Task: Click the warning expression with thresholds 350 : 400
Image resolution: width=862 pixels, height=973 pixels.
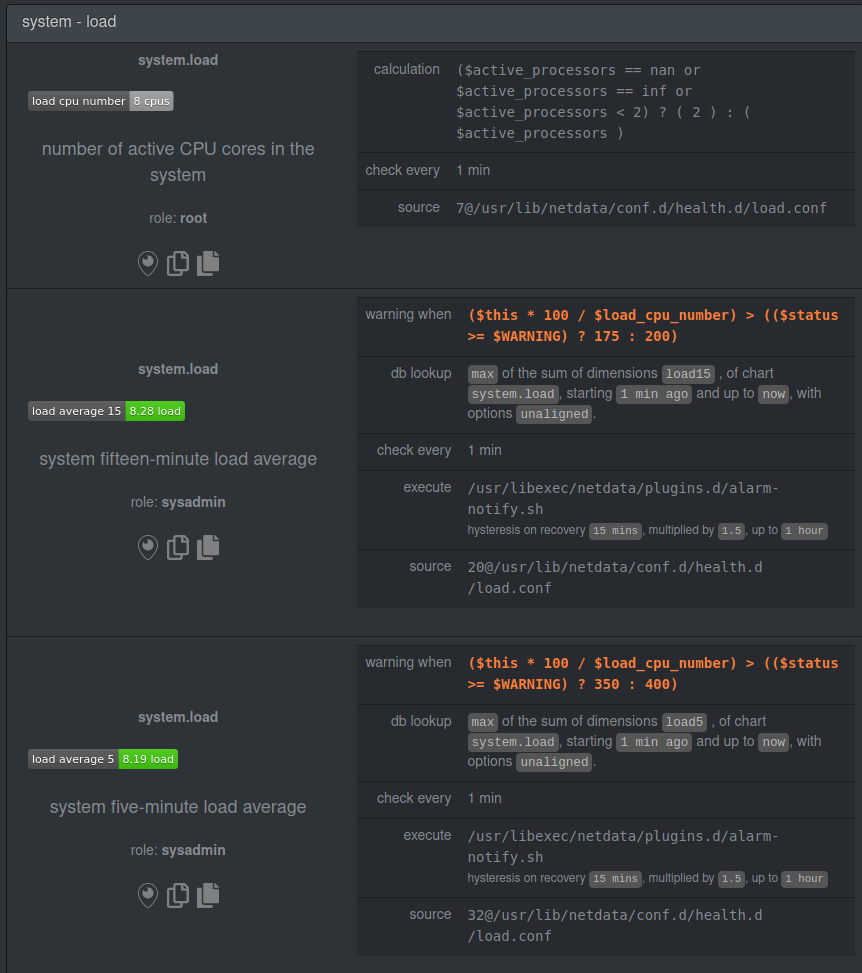Action: point(653,673)
